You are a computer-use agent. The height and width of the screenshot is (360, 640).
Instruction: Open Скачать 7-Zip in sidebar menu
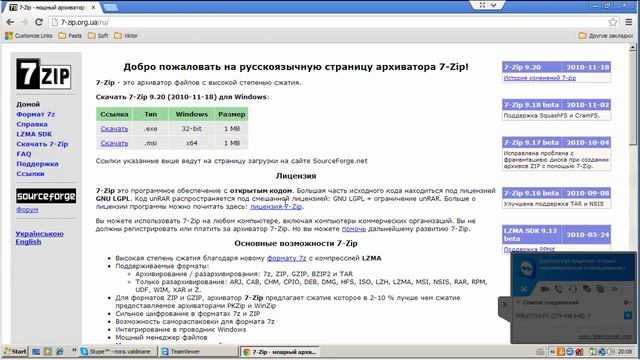coord(42,144)
